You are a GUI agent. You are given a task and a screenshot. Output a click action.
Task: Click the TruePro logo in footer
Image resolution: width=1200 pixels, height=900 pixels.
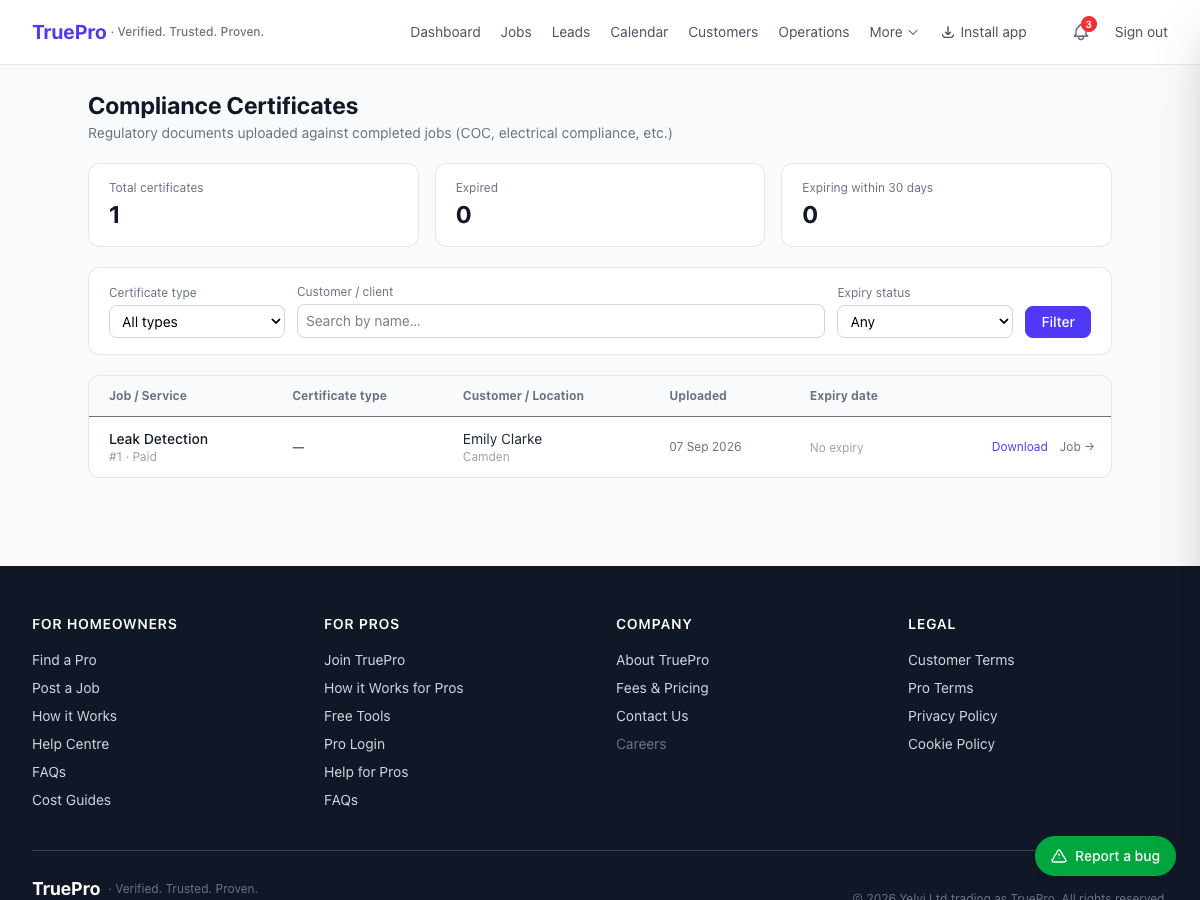pos(66,888)
